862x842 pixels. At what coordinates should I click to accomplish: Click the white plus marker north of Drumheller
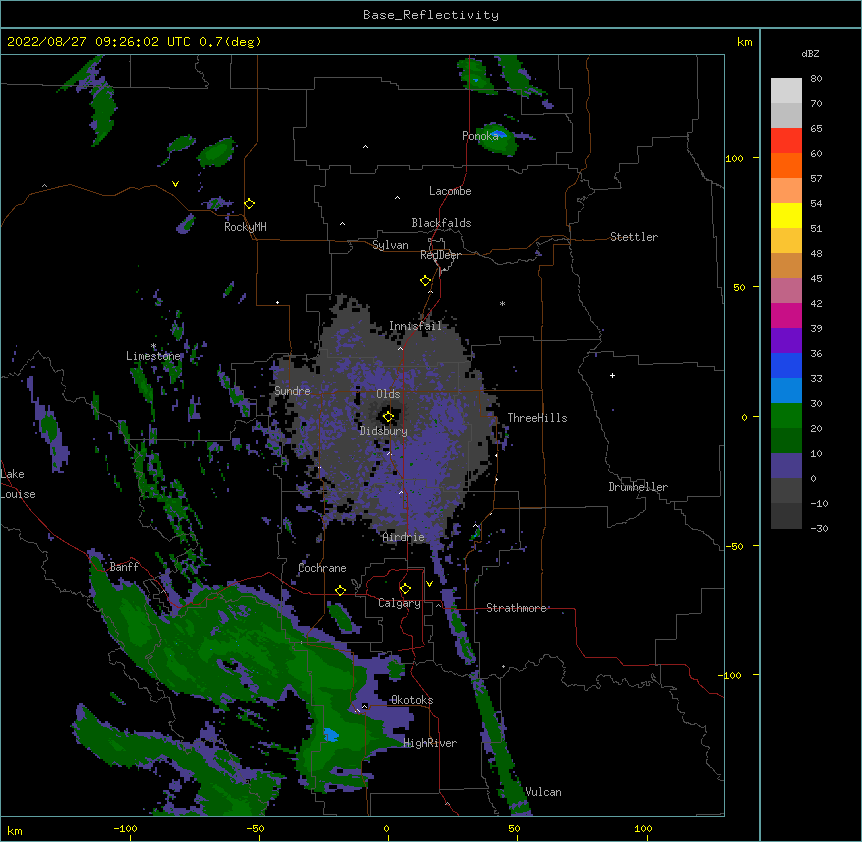coord(612,375)
